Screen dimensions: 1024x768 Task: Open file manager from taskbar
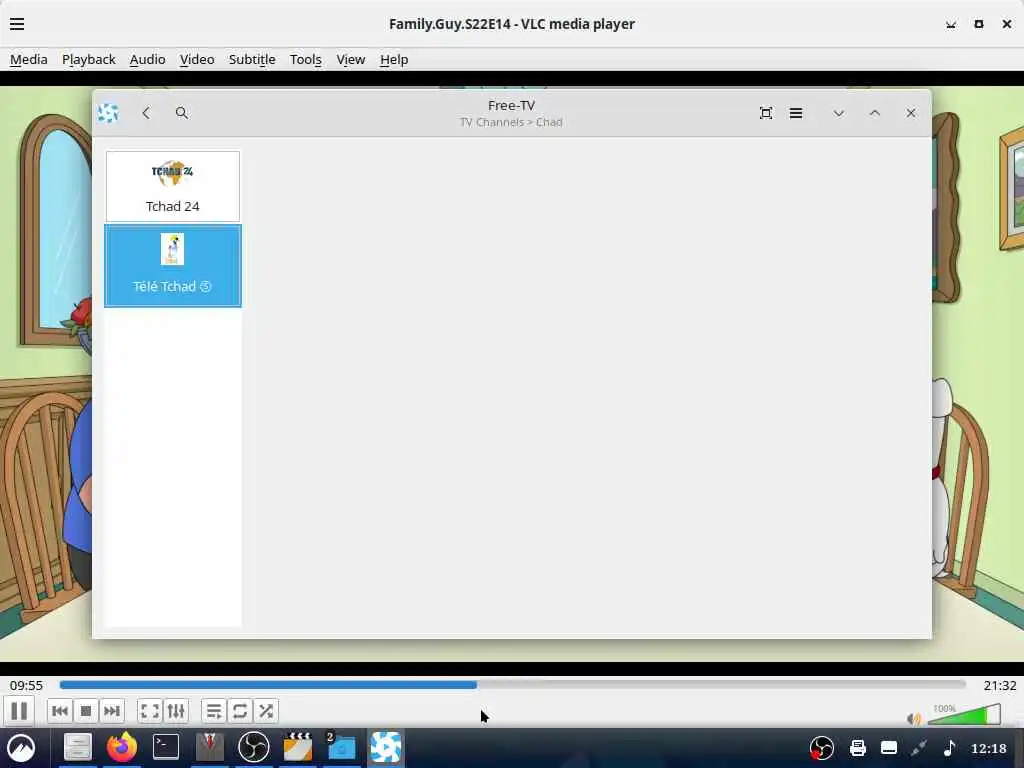[78, 747]
